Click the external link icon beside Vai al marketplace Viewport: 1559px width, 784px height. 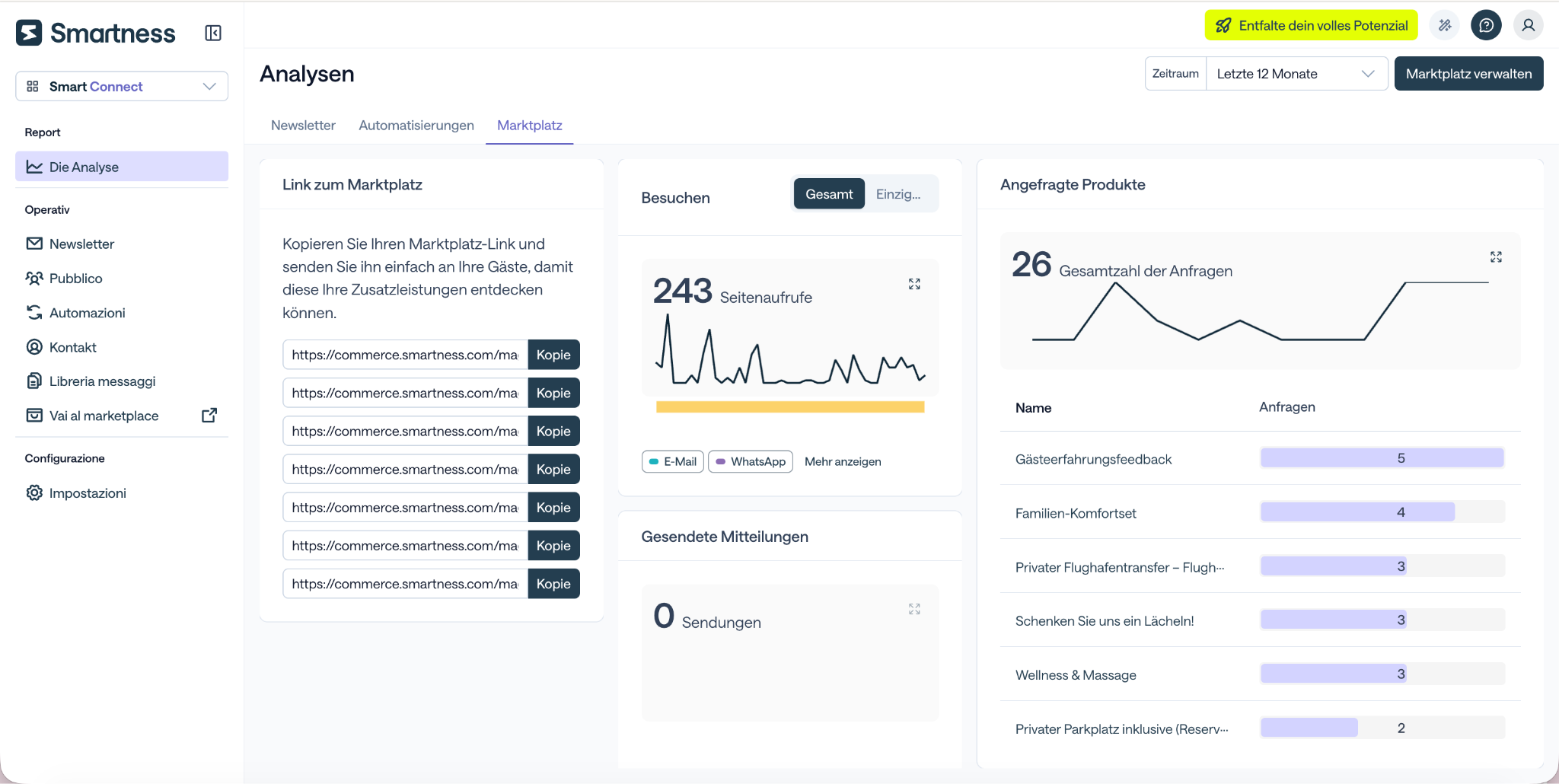coord(209,416)
